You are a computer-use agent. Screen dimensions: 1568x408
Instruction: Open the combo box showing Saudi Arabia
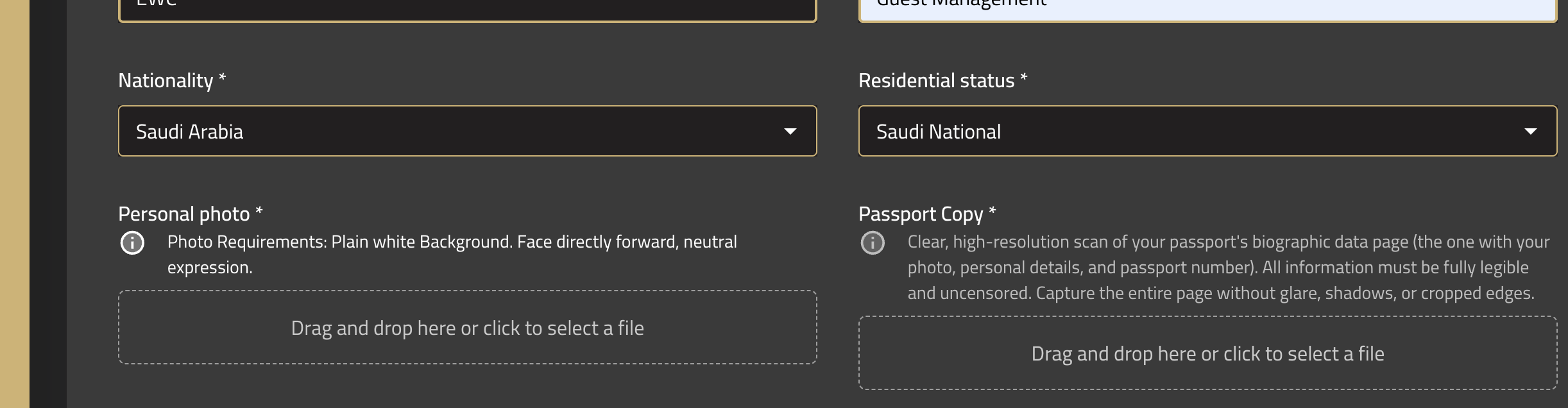point(467,131)
